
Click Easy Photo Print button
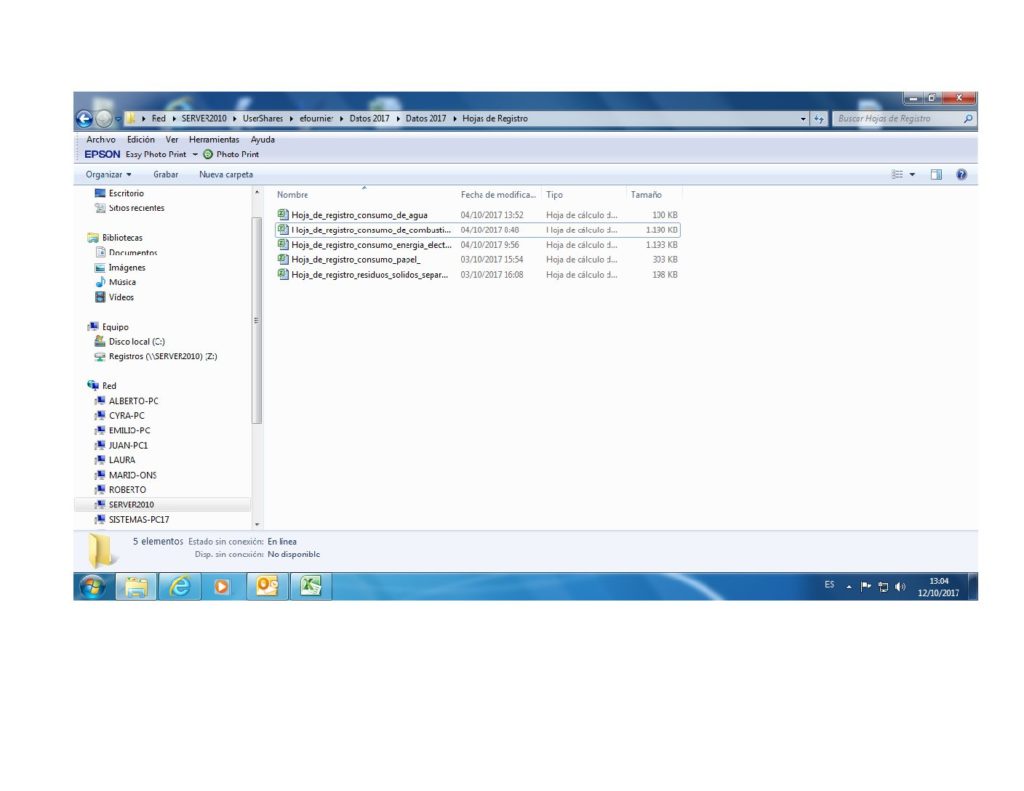pos(155,154)
